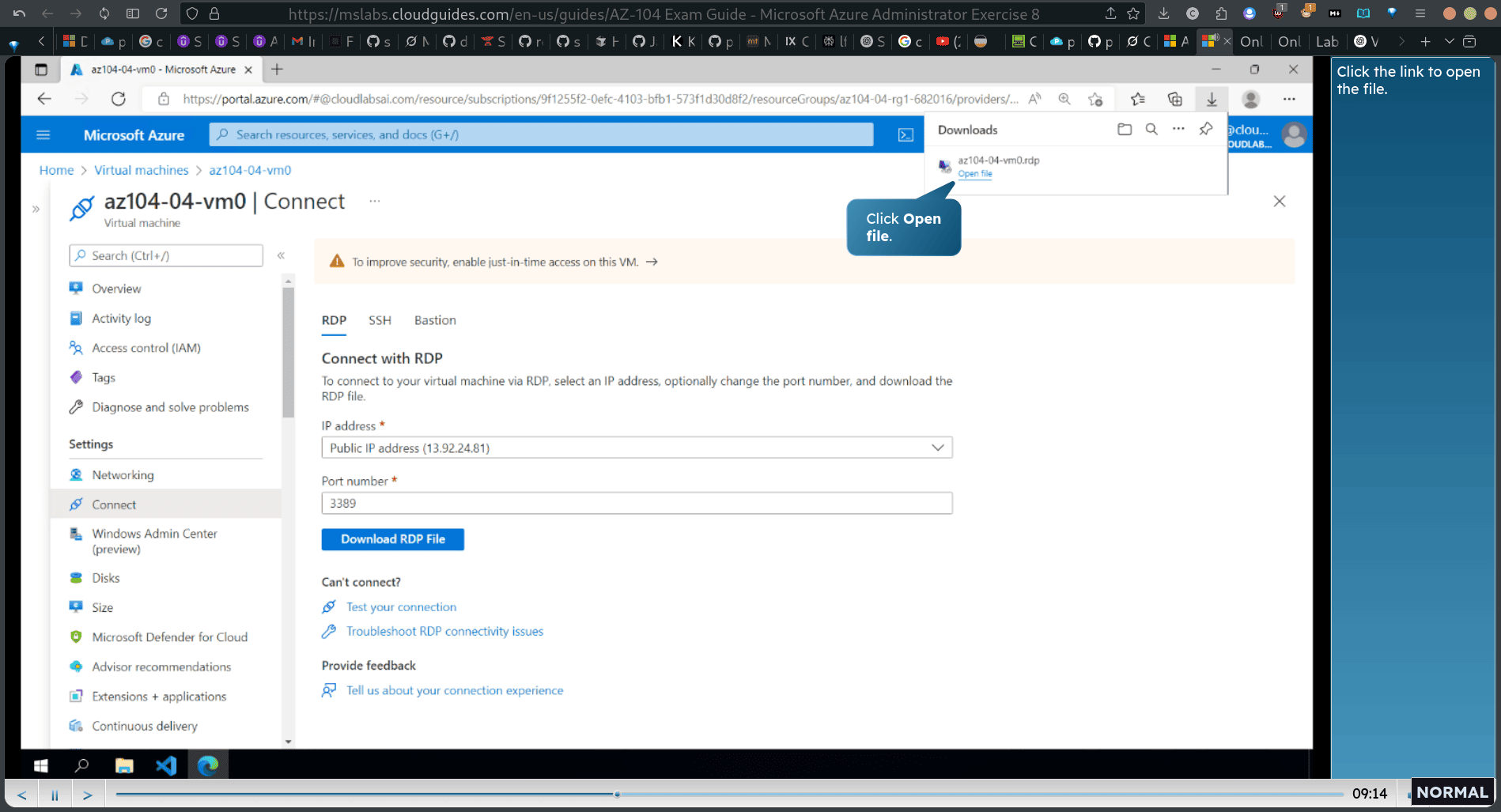Screen dimensions: 1501x812
Task: Click Download RDP File button
Action: (x=393, y=539)
